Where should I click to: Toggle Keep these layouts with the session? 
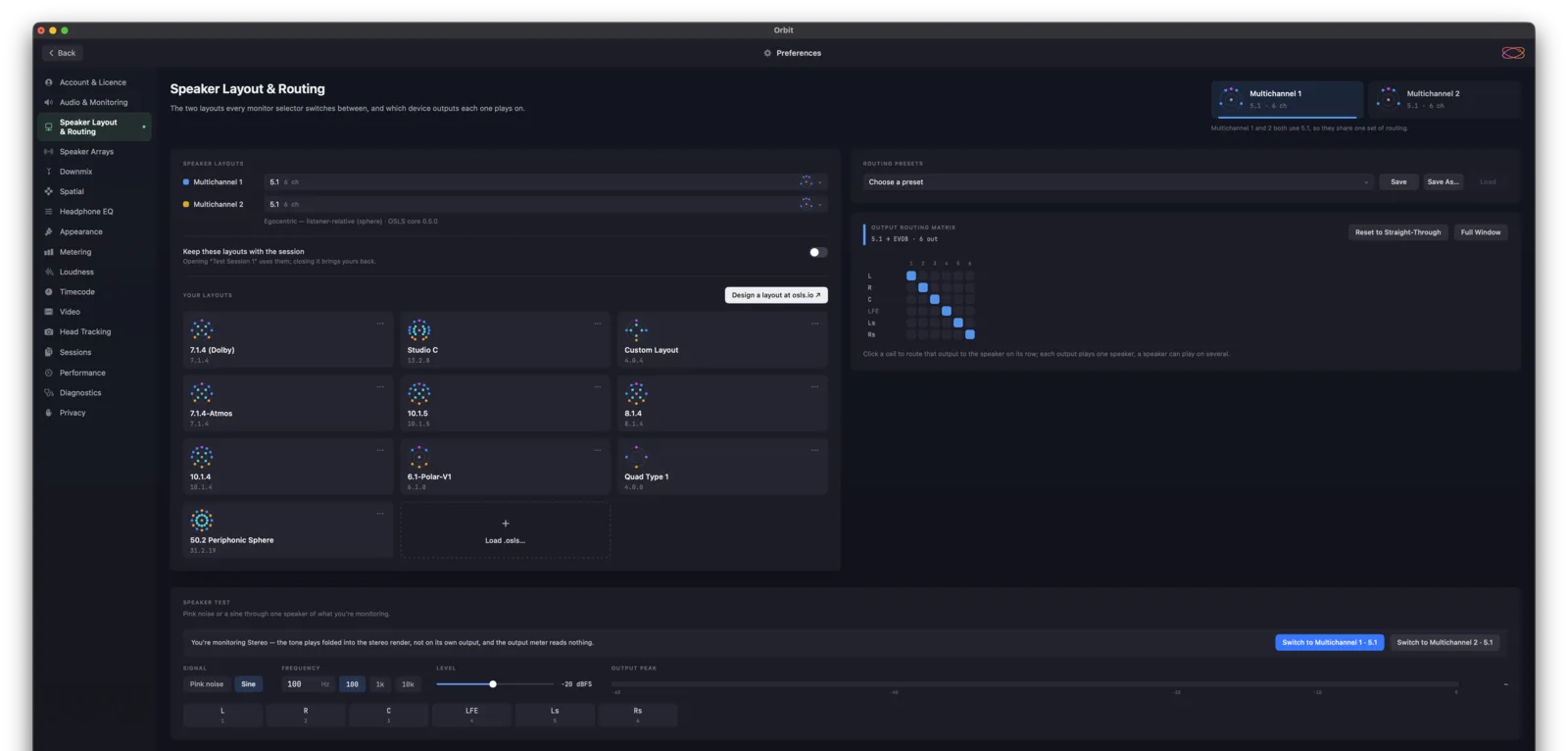tap(818, 252)
